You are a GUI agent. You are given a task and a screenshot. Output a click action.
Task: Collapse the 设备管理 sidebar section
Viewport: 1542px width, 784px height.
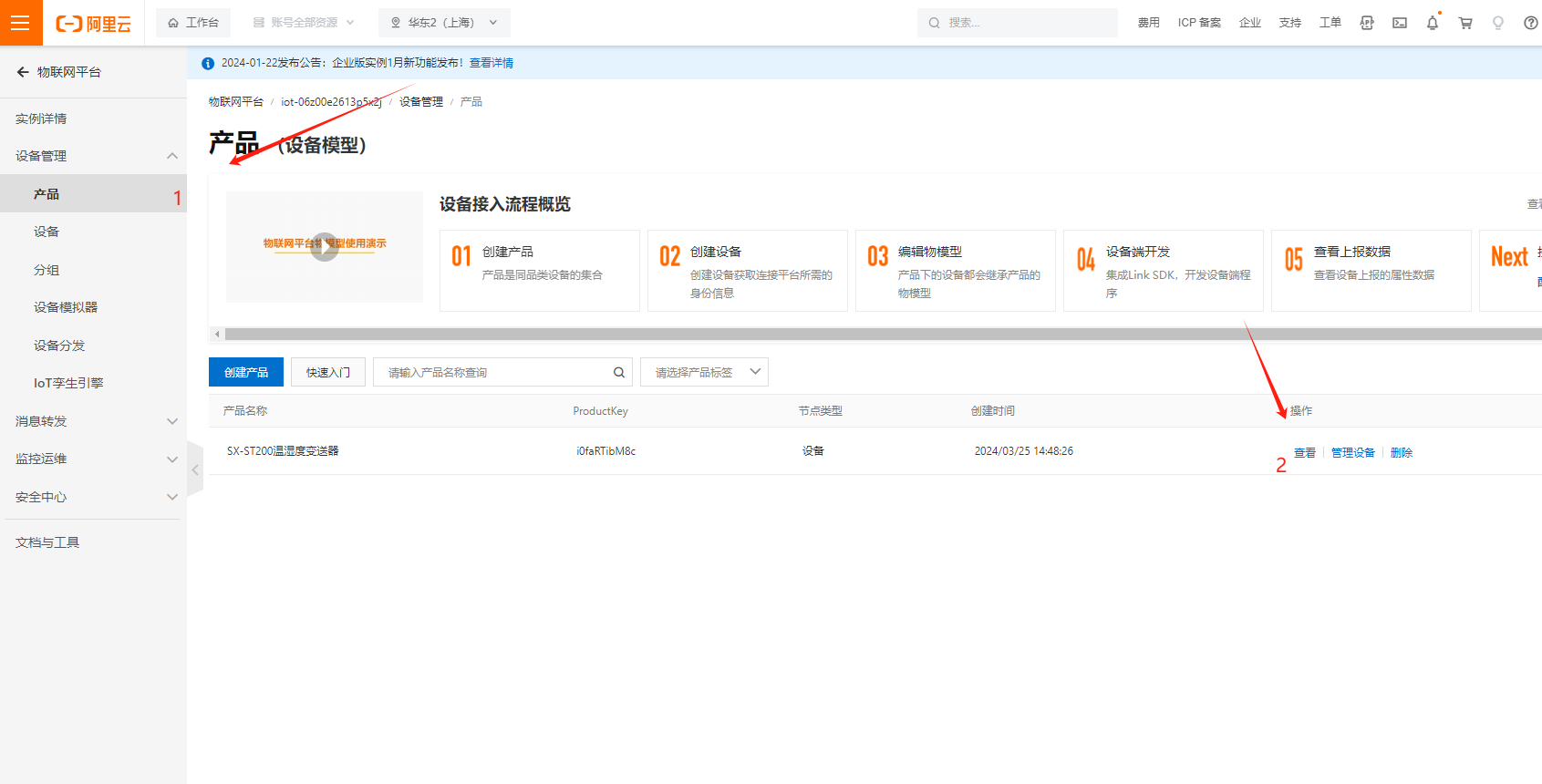coord(171,156)
